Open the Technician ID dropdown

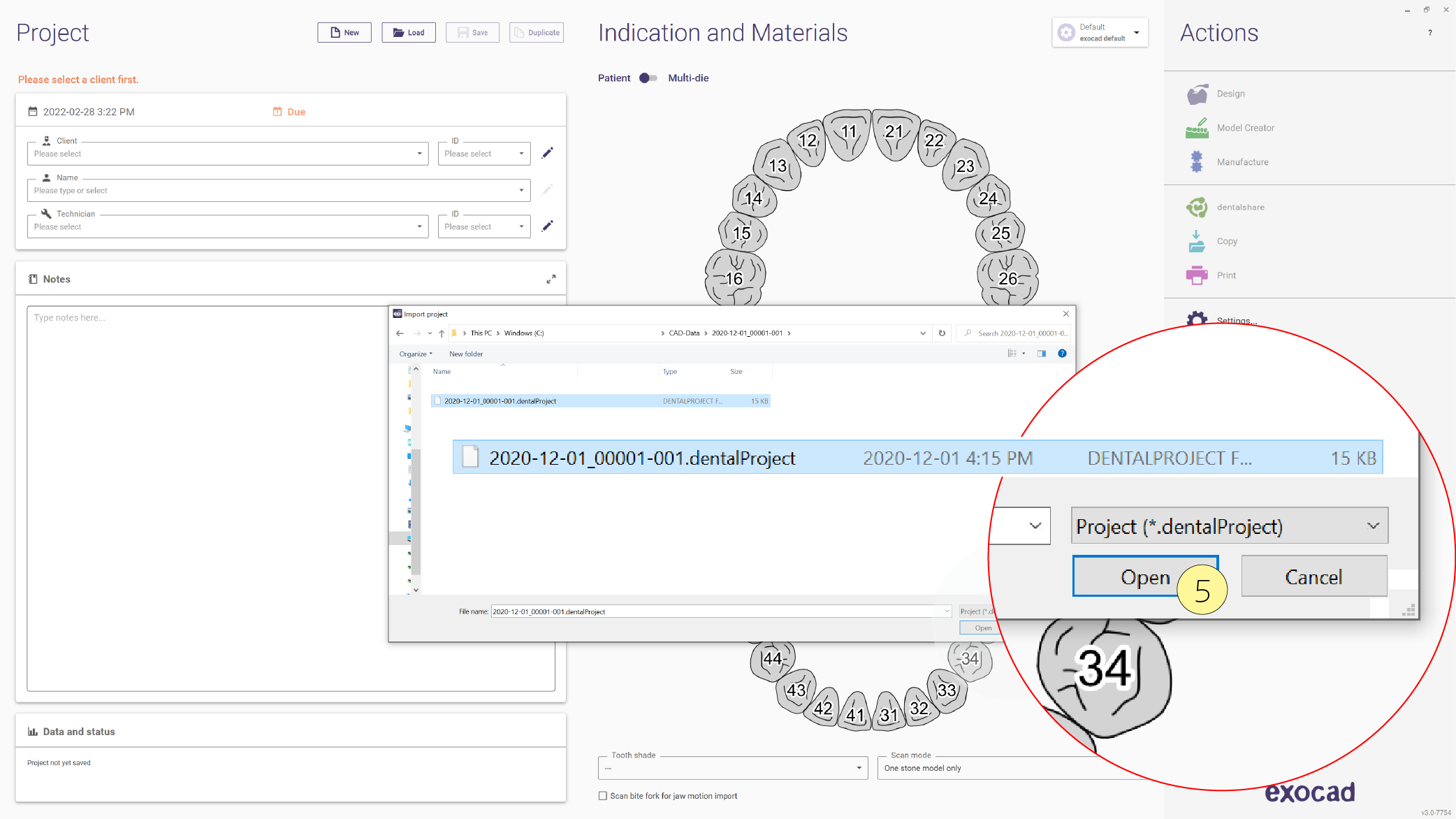pyautogui.click(x=484, y=226)
